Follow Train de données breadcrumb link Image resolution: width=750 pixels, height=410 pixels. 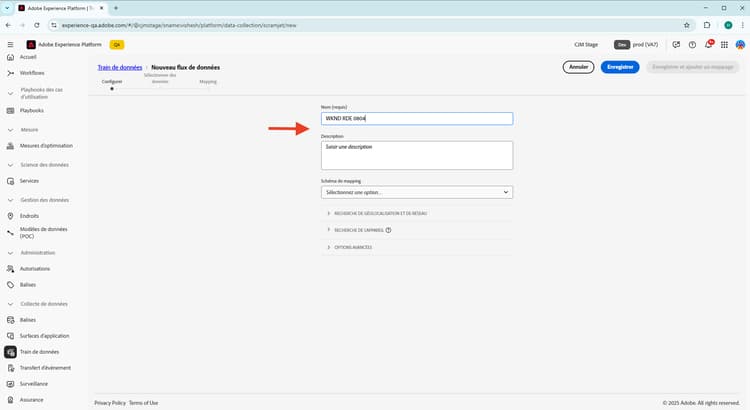[x=120, y=67]
